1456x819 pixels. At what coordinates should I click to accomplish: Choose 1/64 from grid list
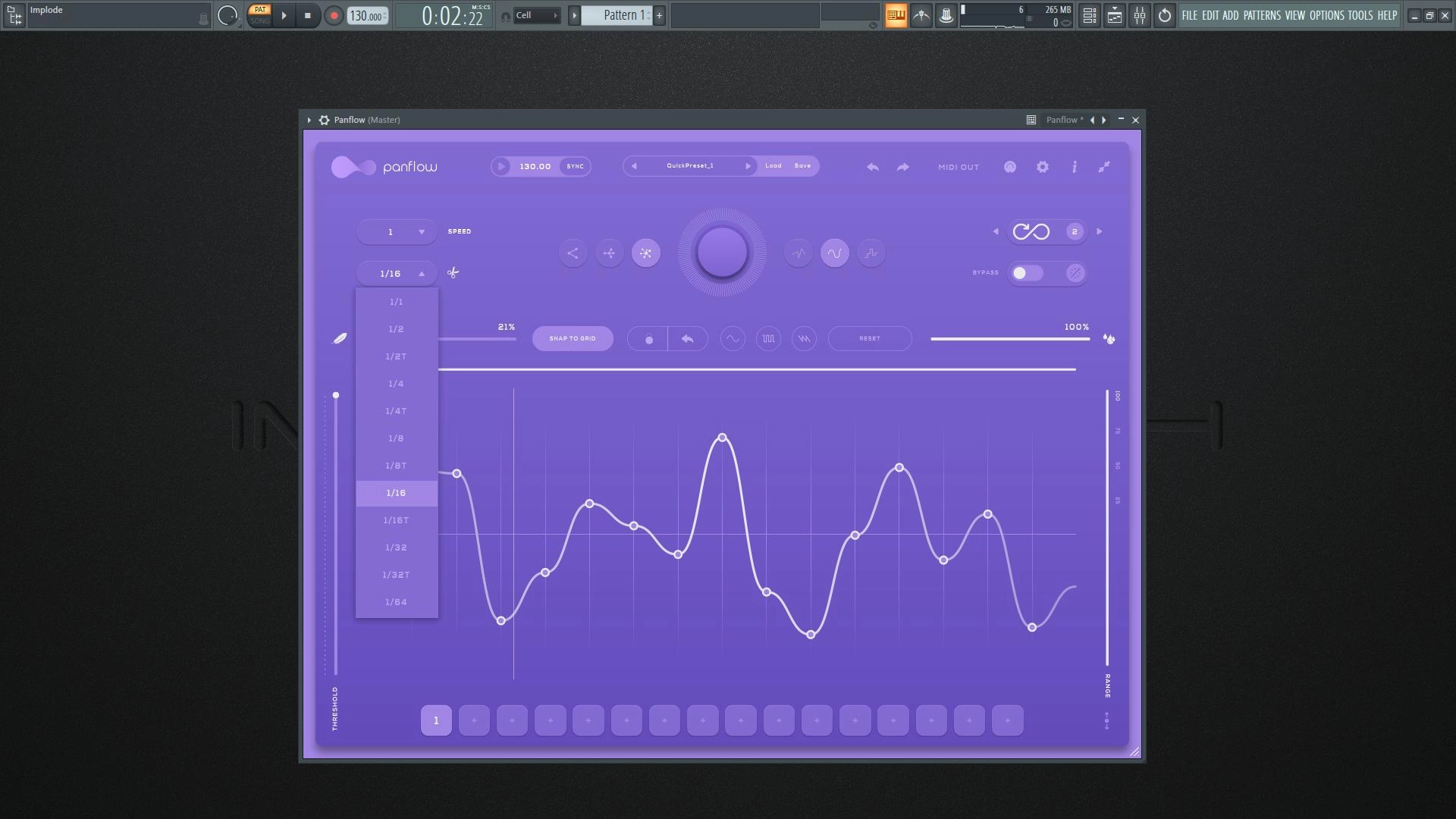(397, 602)
